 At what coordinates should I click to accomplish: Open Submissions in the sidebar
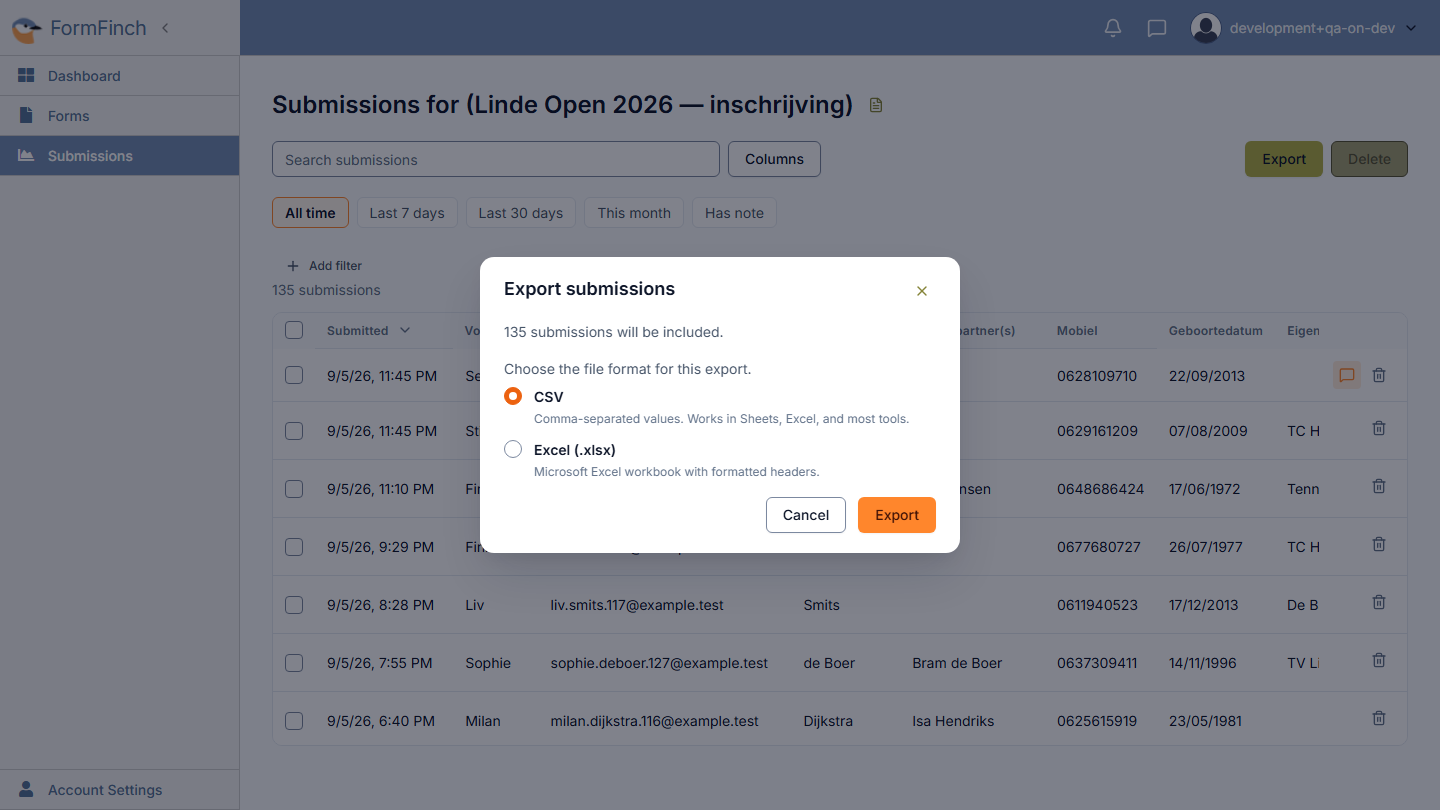coord(119,156)
